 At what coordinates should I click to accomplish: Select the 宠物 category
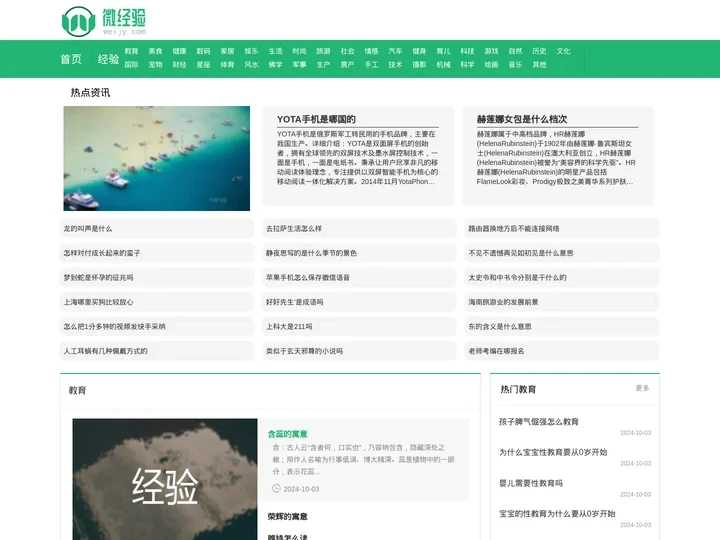pyautogui.click(x=155, y=65)
